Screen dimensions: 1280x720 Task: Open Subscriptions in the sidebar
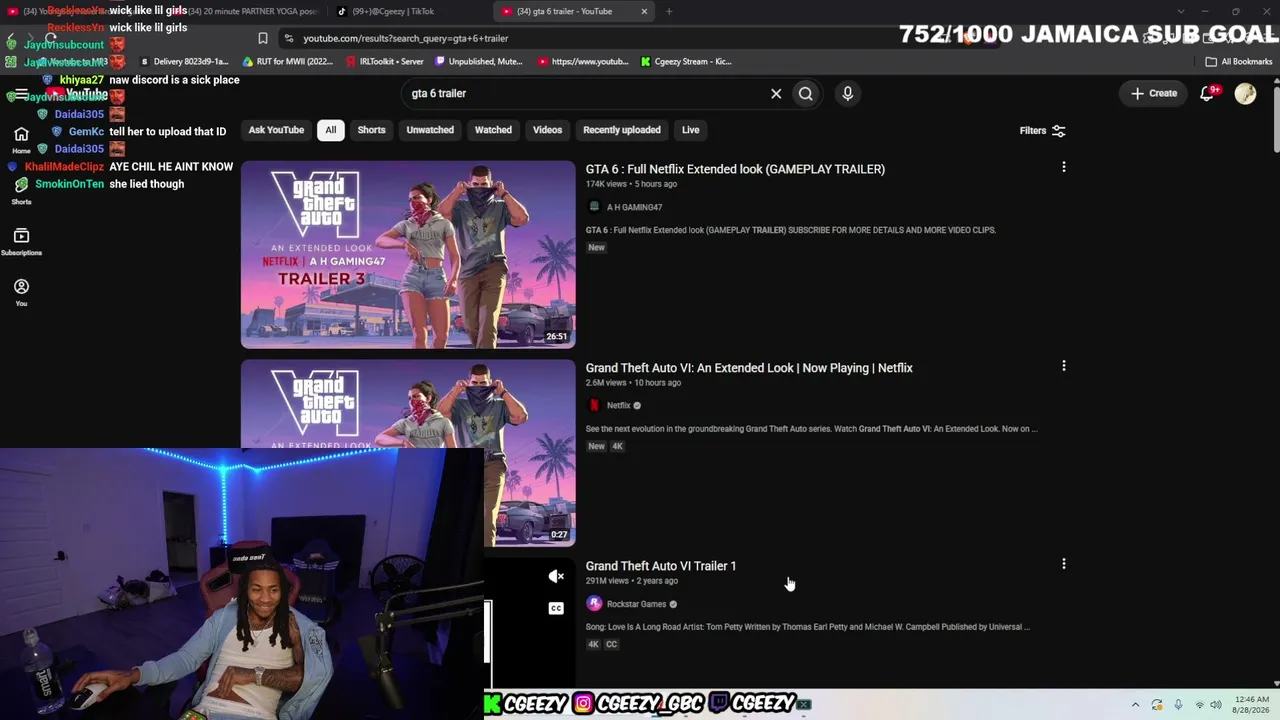[21, 241]
